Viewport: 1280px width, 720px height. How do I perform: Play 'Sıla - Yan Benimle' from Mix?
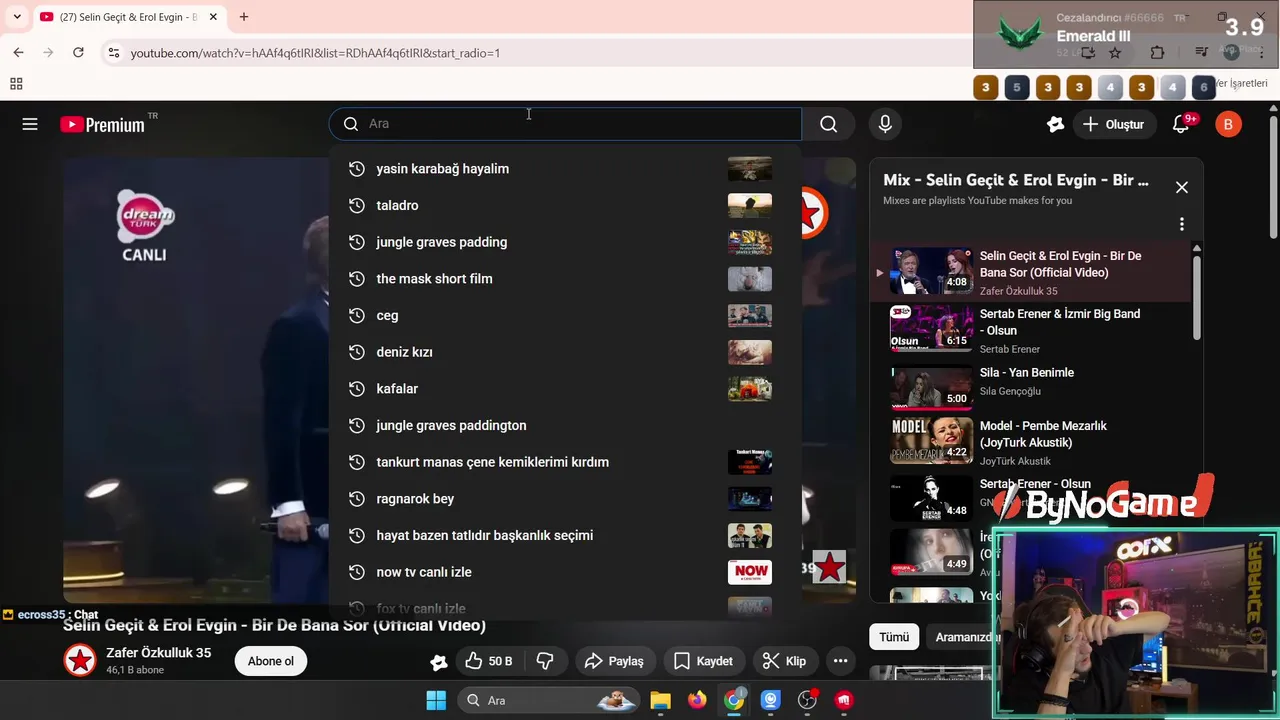(x=1032, y=386)
